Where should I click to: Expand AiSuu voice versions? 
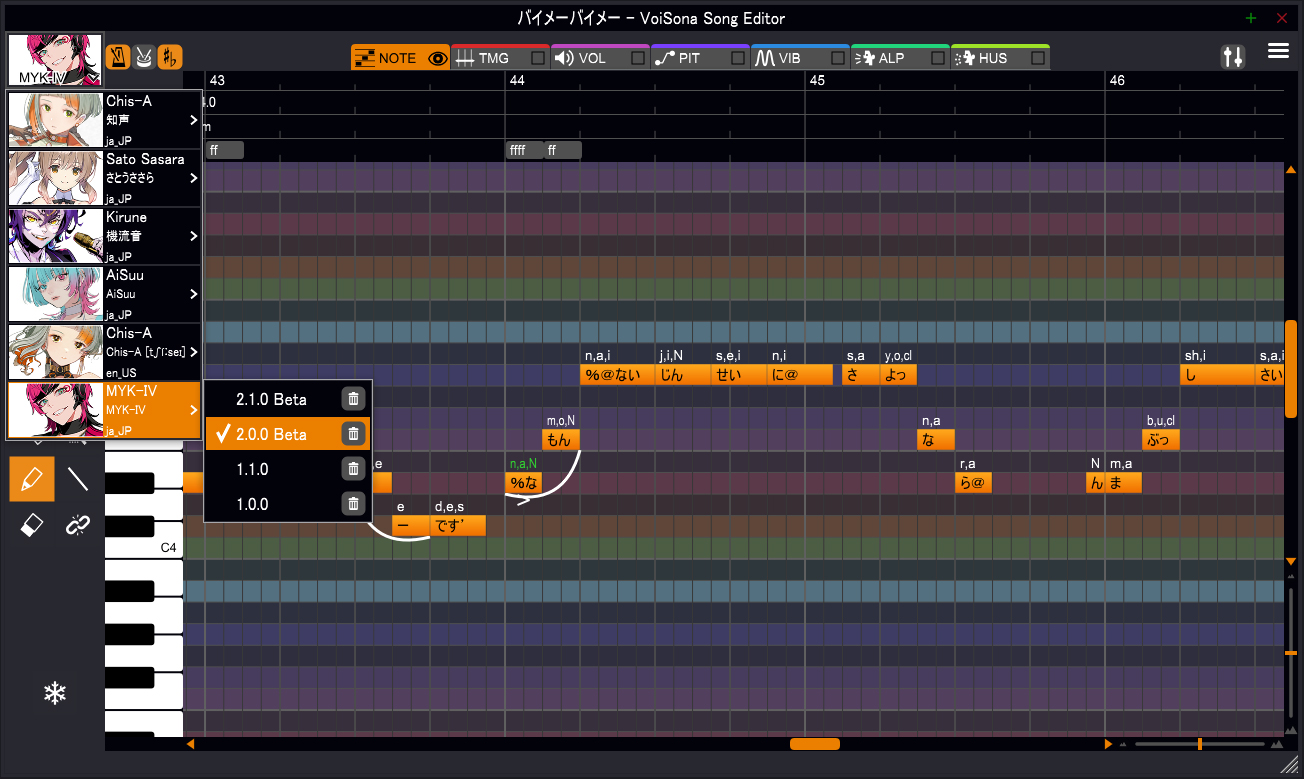193,294
